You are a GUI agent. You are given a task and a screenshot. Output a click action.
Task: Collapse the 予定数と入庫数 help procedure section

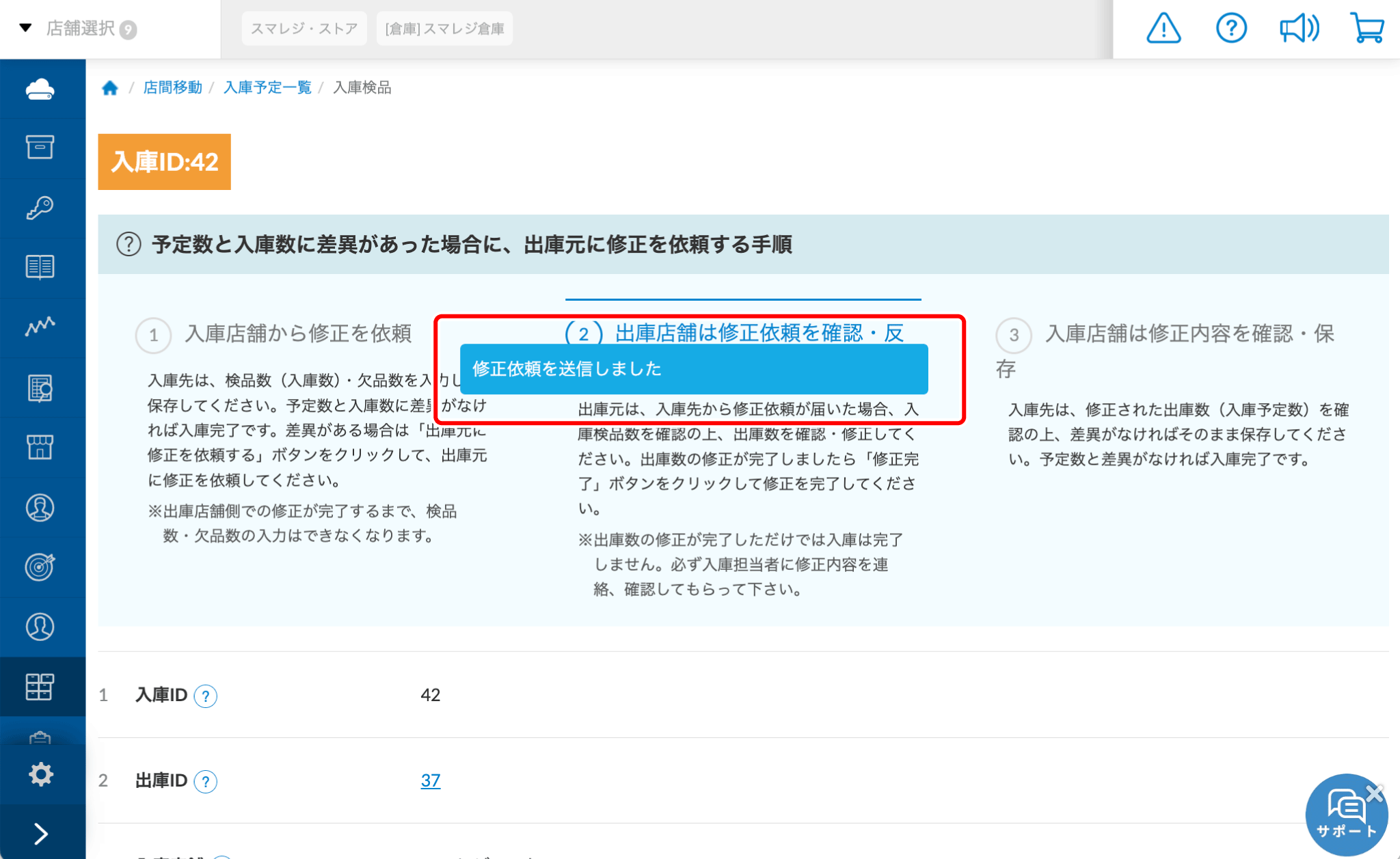pos(472,245)
